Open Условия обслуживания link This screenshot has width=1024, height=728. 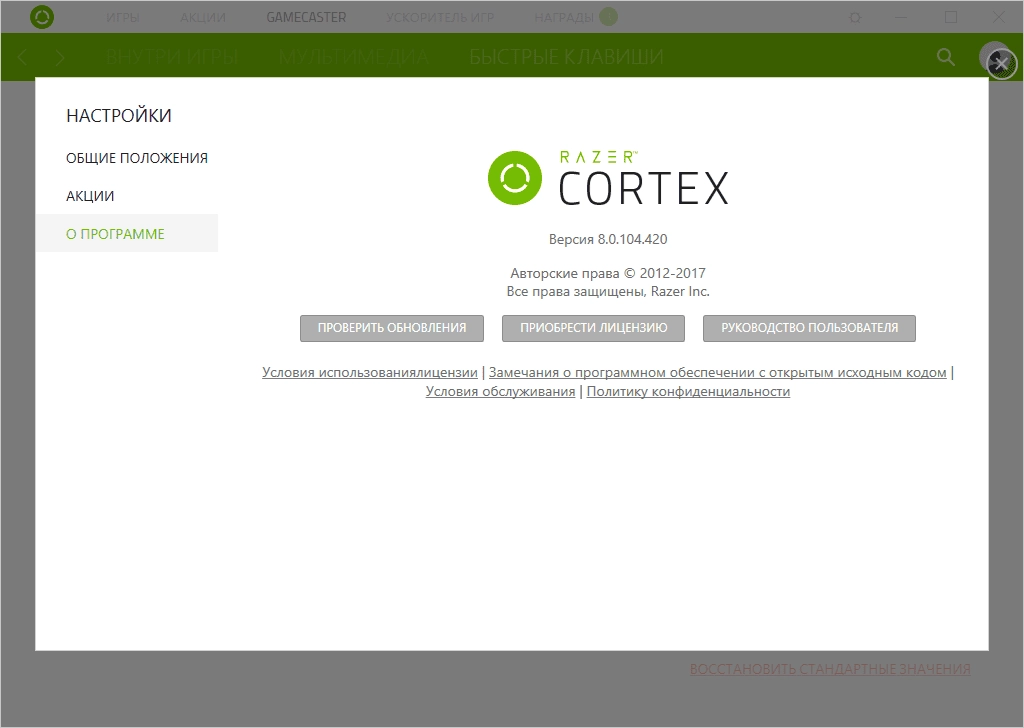(500, 391)
